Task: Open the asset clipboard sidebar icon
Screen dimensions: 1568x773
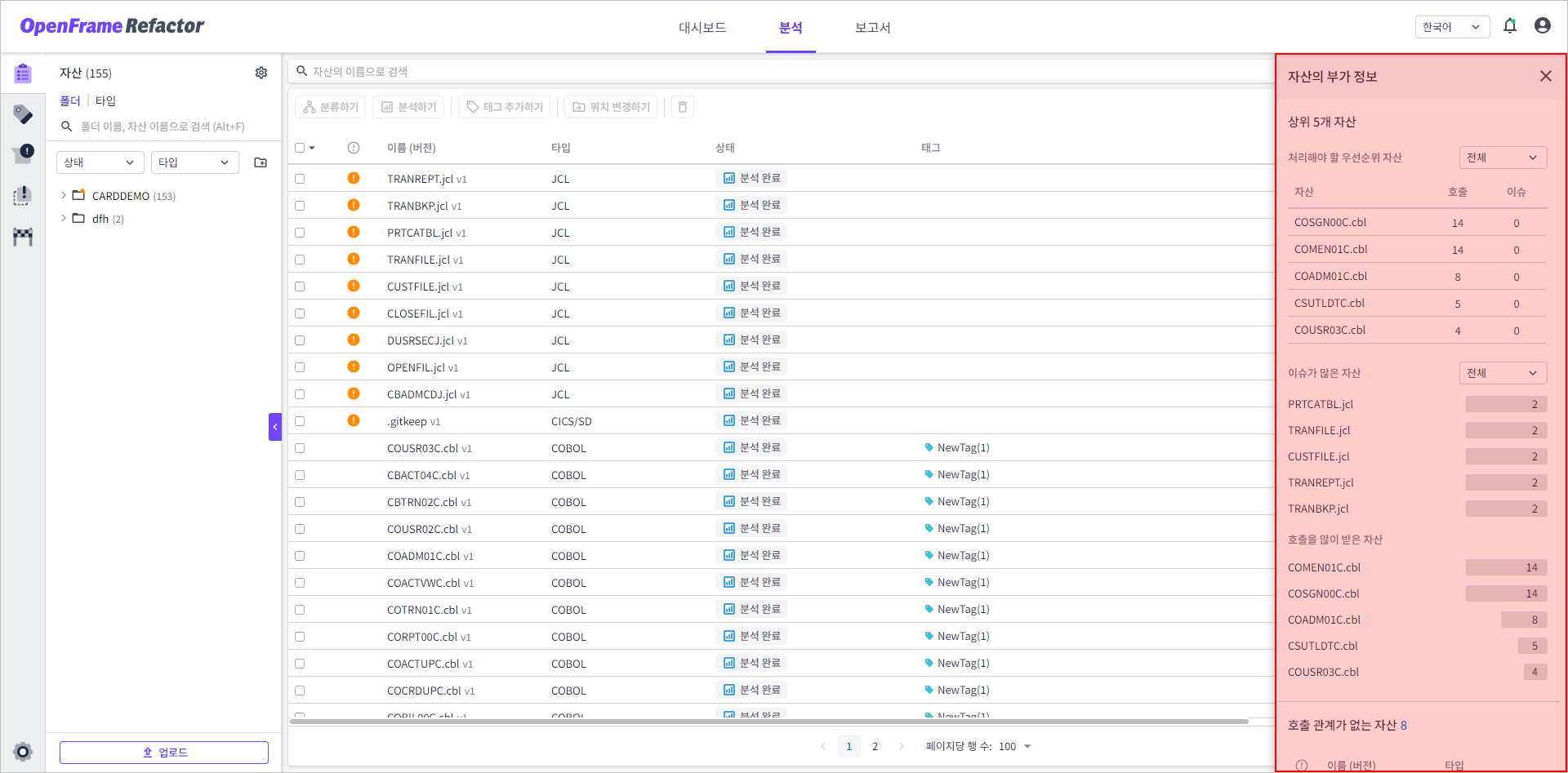Action: coord(23,73)
